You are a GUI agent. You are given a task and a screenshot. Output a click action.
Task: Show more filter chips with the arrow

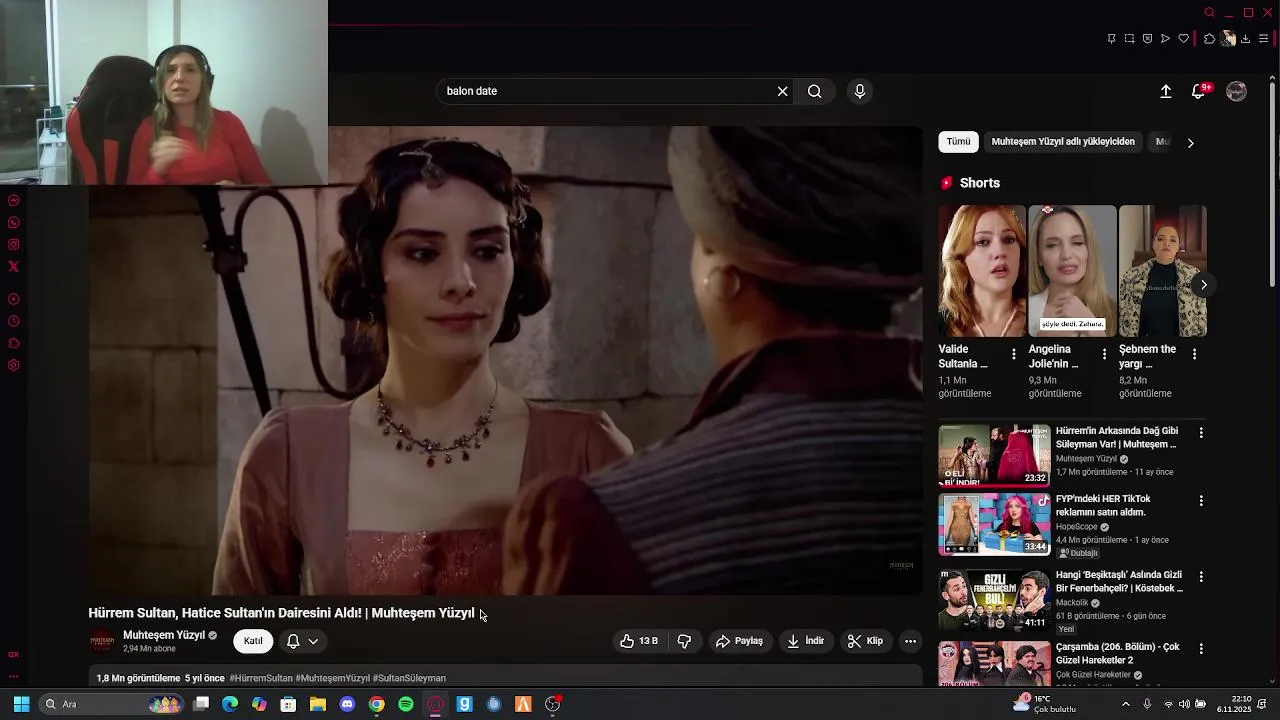click(1190, 143)
